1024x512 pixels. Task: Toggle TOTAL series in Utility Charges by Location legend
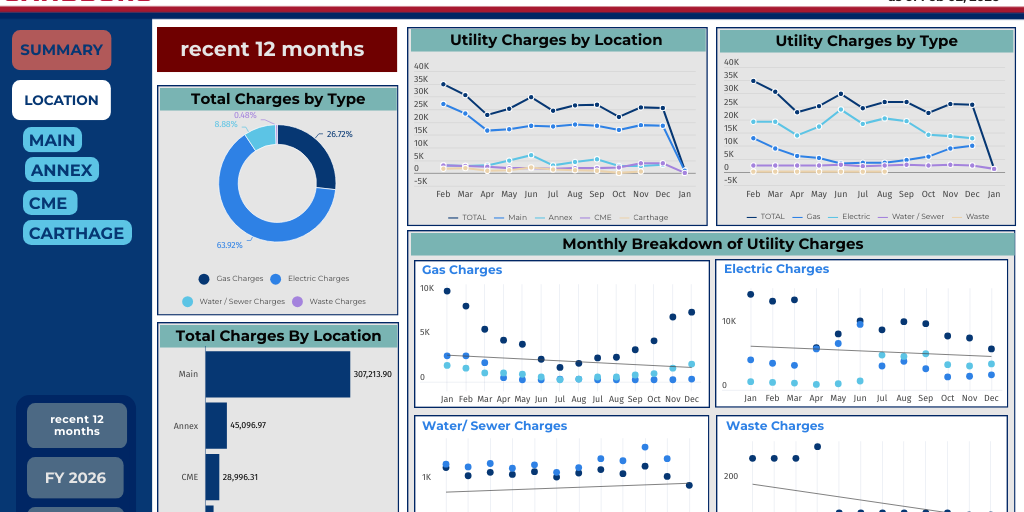click(x=467, y=217)
